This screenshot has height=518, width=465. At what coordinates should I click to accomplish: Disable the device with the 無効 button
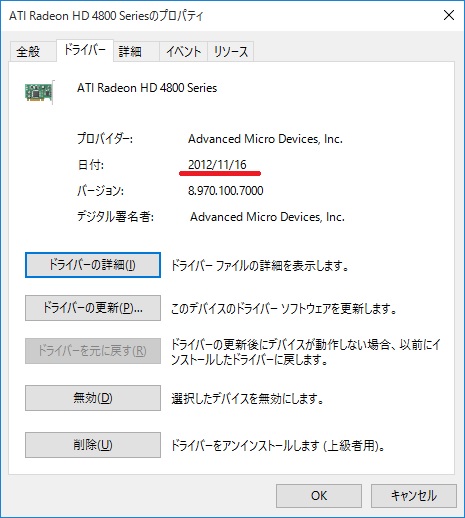[x=93, y=398]
